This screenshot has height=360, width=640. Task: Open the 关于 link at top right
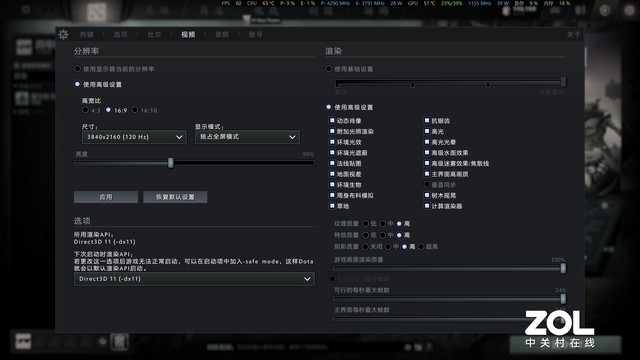tap(573, 35)
